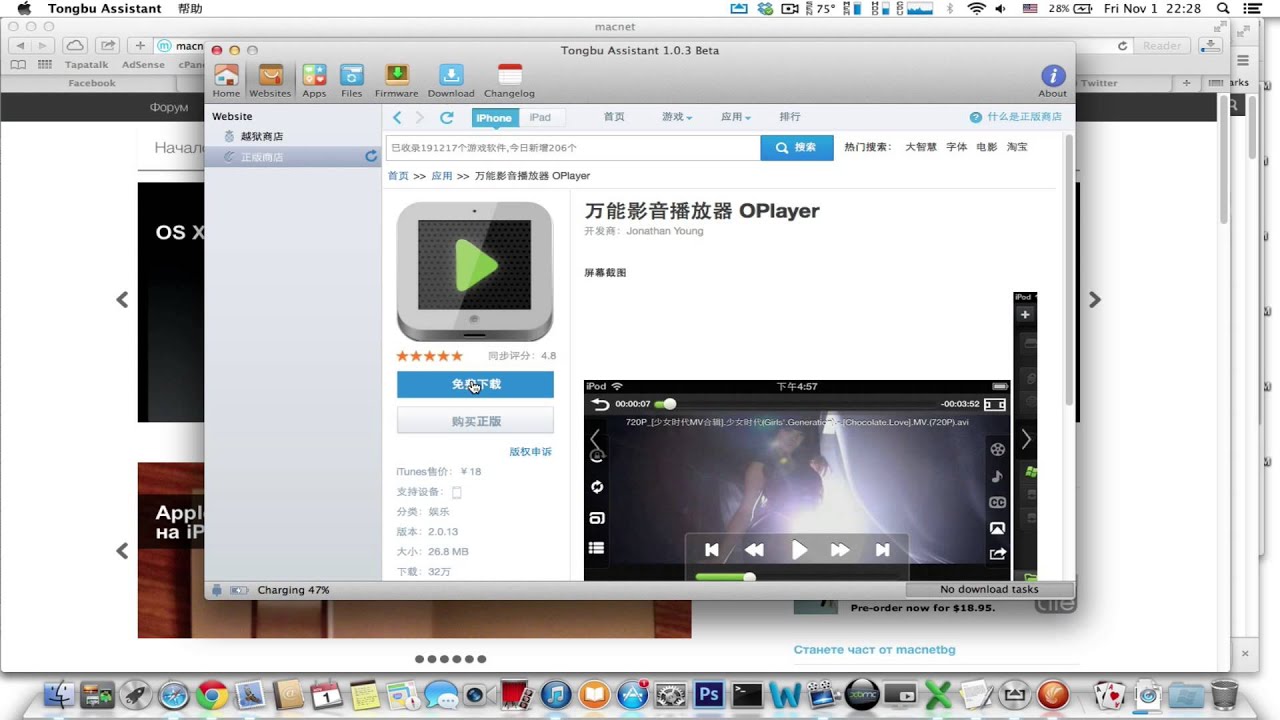Open Google Chrome from the Dock
This screenshot has width=1280, height=720.
[x=211, y=694]
